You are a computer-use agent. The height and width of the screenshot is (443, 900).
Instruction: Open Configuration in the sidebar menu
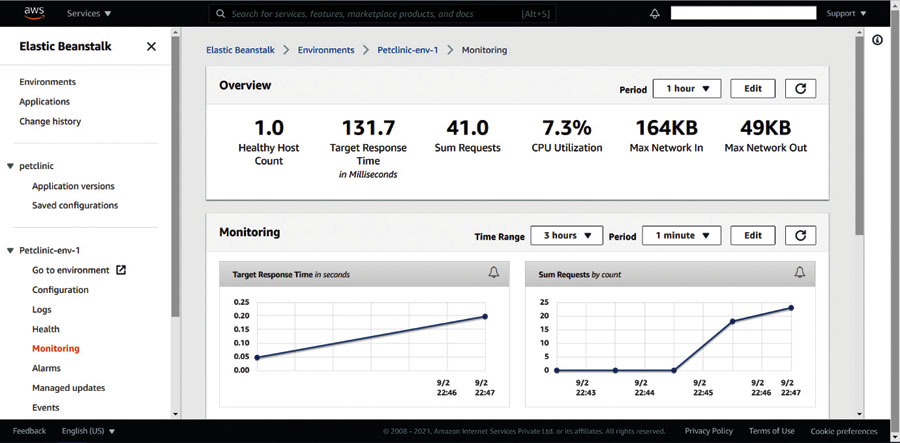click(60, 290)
